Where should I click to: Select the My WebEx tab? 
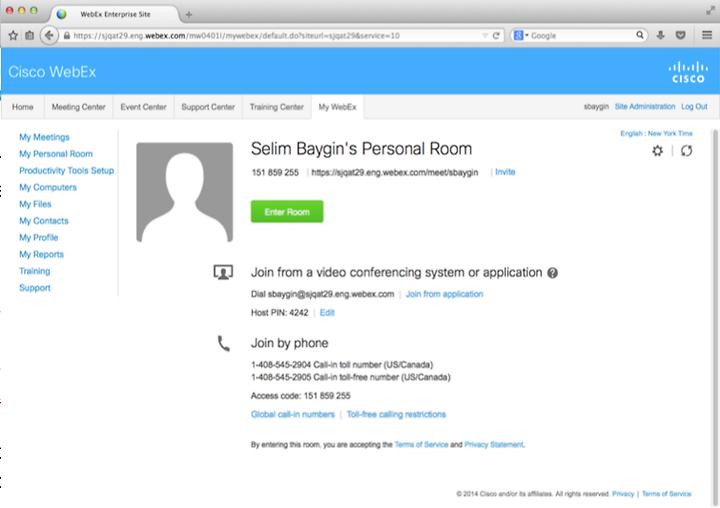click(338, 107)
